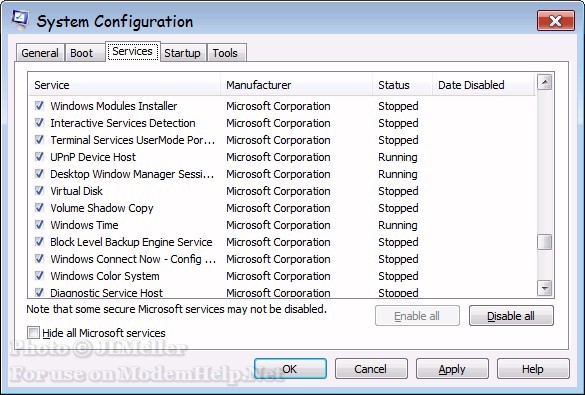Sort by the Status column header

click(402, 85)
